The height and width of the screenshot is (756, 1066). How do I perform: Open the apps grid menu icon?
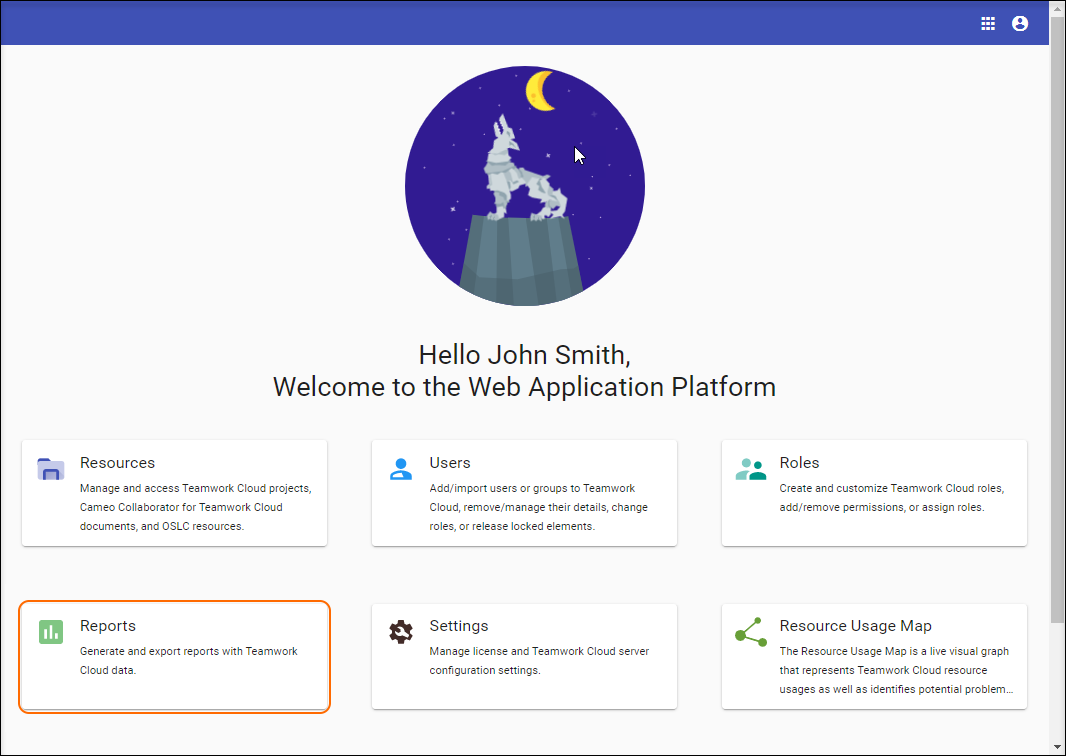[988, 24]
